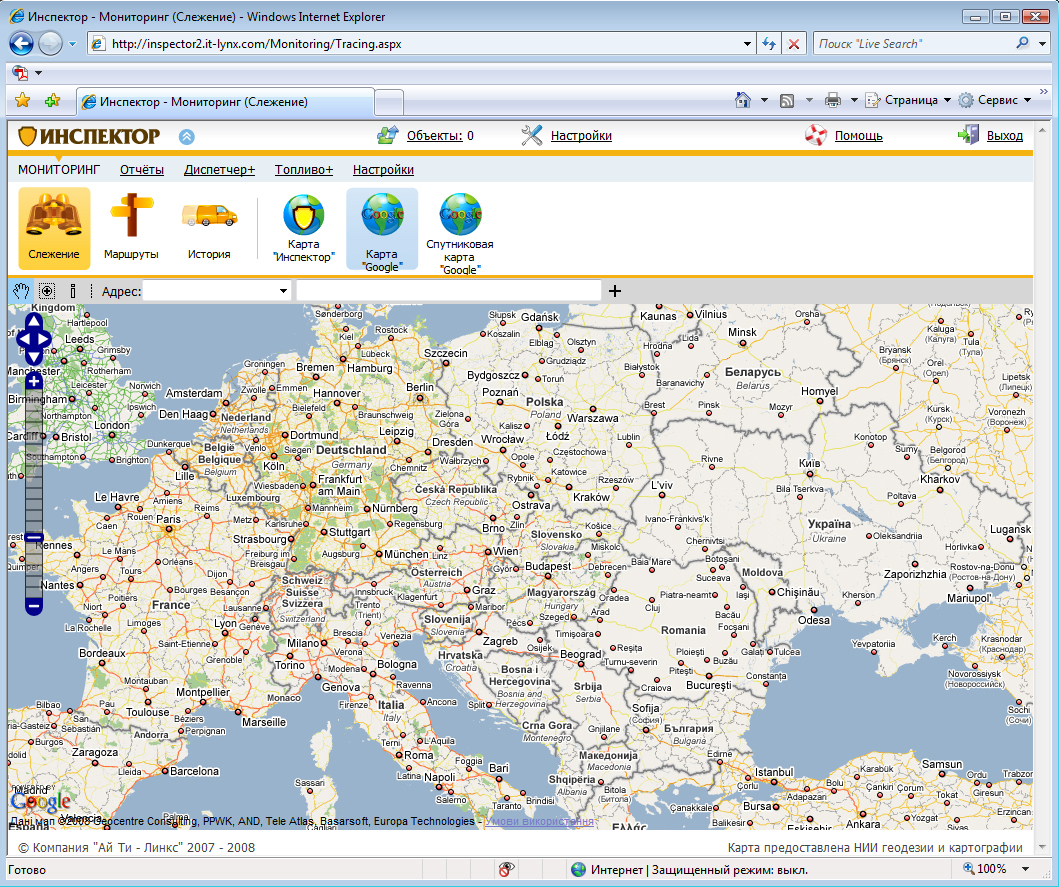Open the Адрес dropdown
The width and height of the screenshot is (1059, 887).
pyautogui.click(x=283, y=291)
